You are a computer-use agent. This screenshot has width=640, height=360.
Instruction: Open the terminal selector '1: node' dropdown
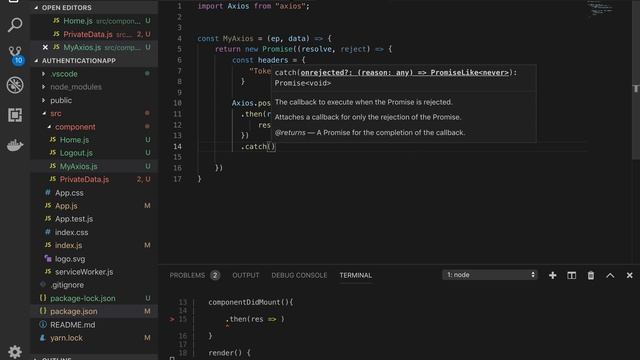click(x=490, y=275)
